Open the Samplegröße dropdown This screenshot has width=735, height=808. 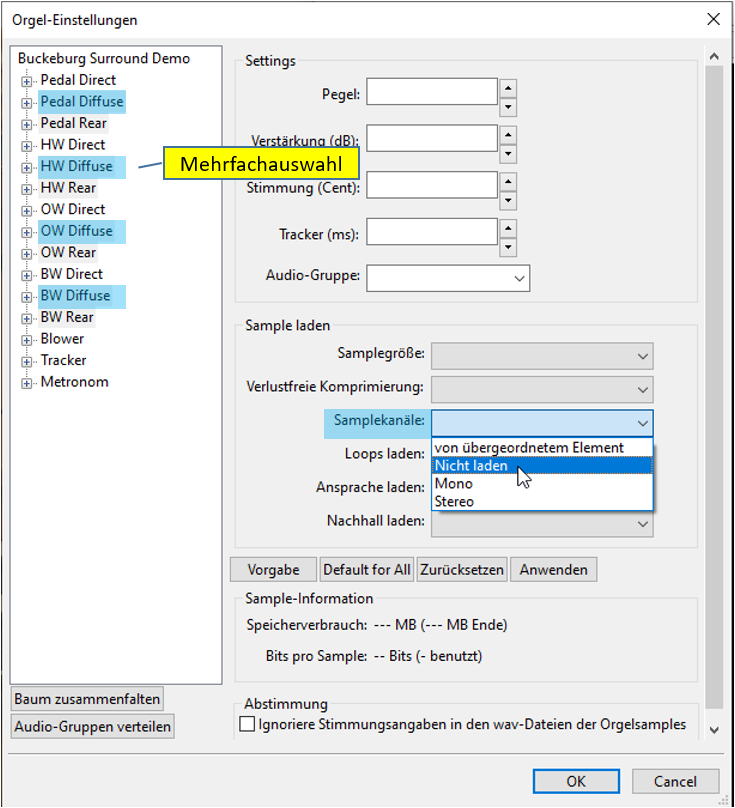coord(542,356)
